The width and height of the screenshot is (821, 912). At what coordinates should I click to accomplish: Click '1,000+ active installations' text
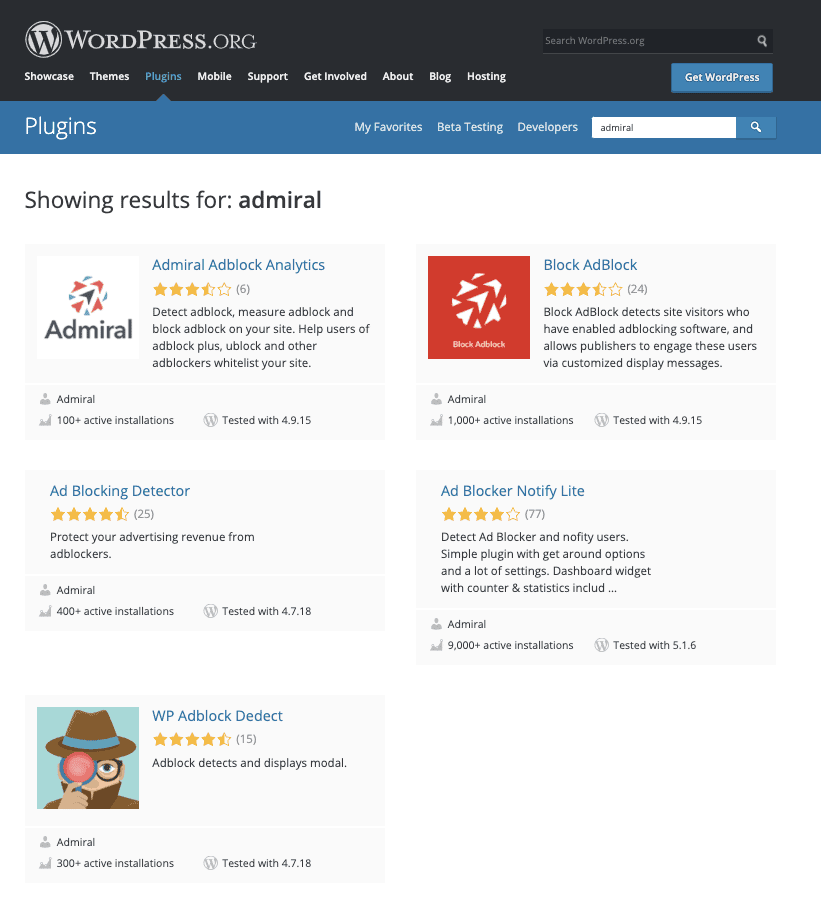510,420
